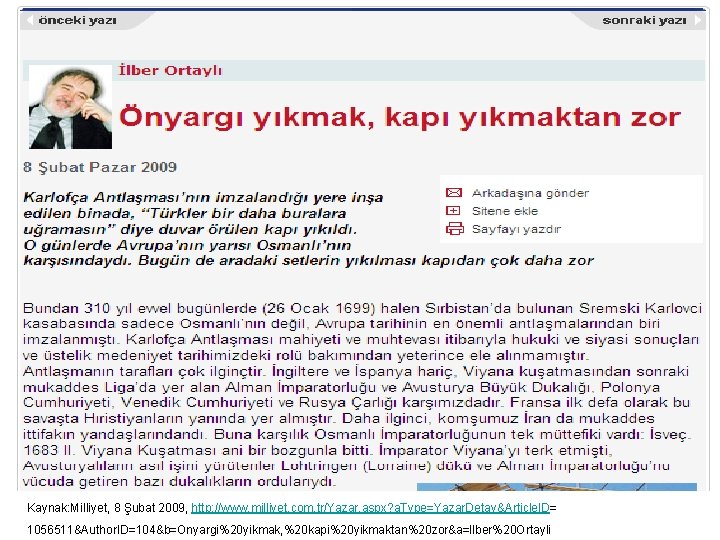Click the text Kaynak:Milliyet, 8 Şubat 2009

click(107, 508)
